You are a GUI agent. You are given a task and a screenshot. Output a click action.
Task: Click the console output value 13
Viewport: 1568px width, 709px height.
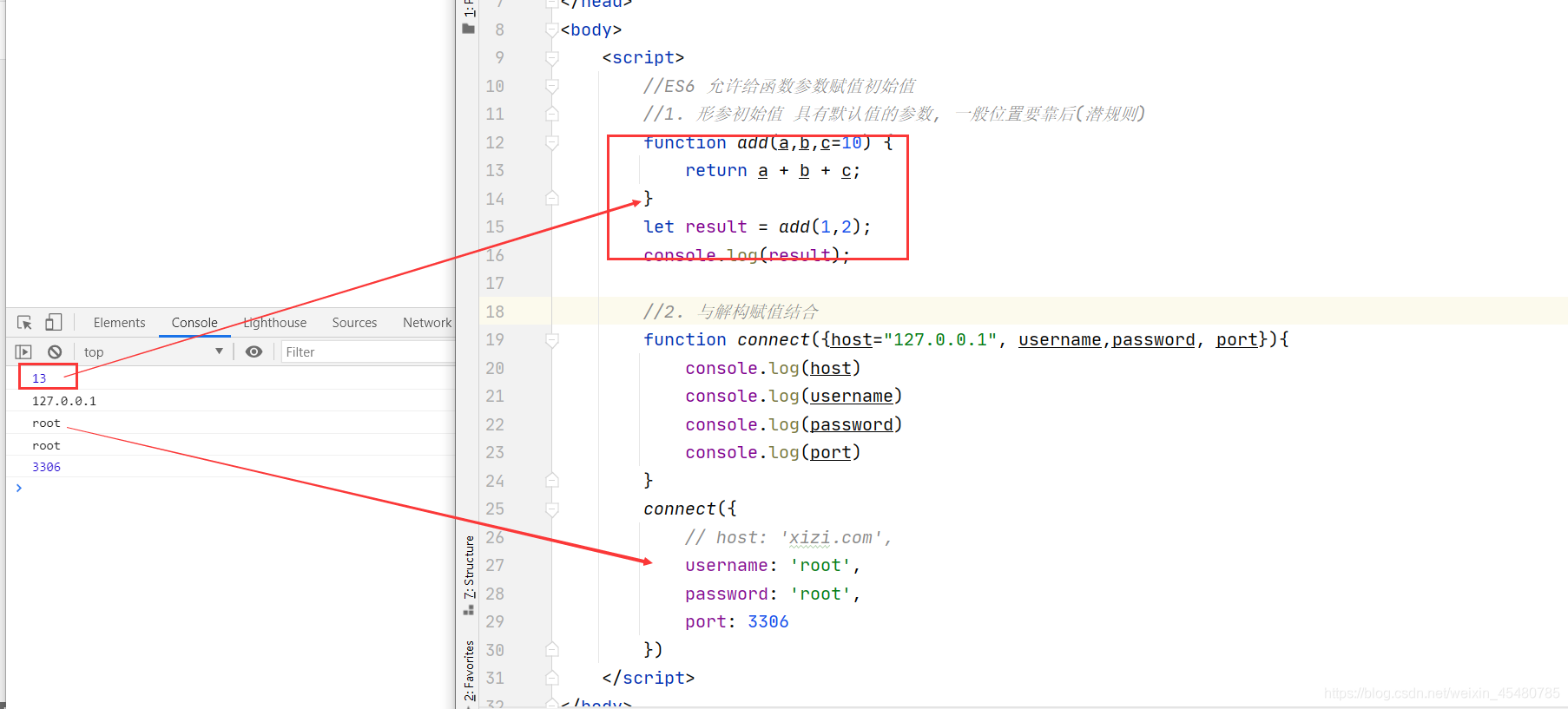click(x=39, y=378)
